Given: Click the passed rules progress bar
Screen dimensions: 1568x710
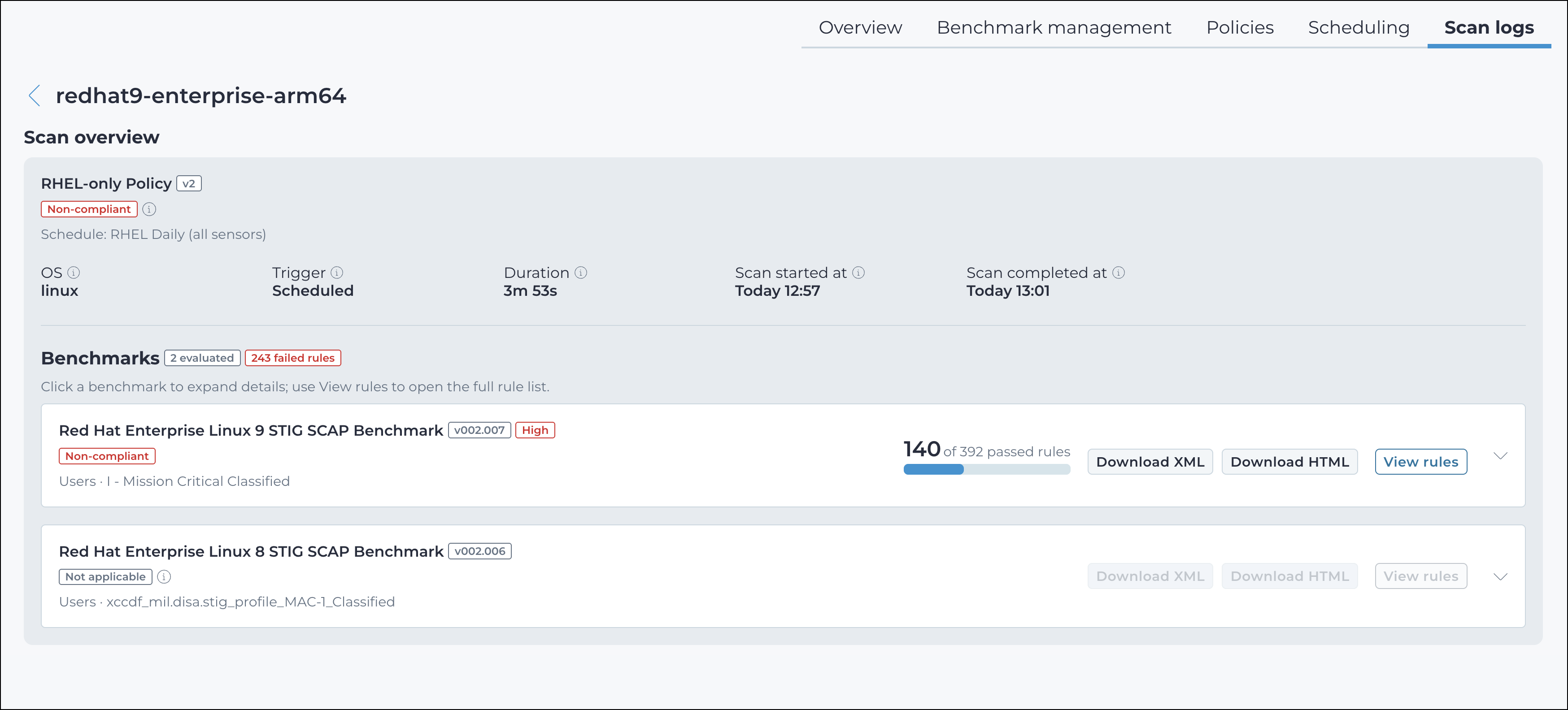Looking at the screenshot, I should [987, 469].
